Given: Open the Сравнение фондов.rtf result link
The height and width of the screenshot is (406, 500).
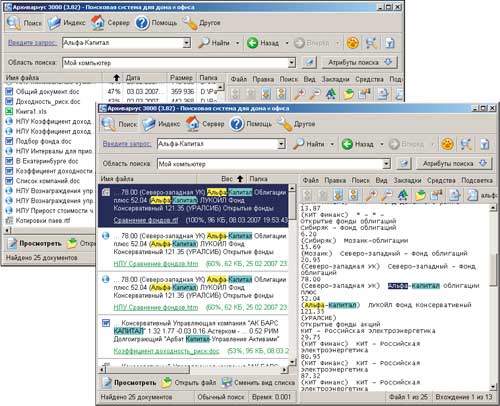Looking at the screenshot, I should (146, 220).
